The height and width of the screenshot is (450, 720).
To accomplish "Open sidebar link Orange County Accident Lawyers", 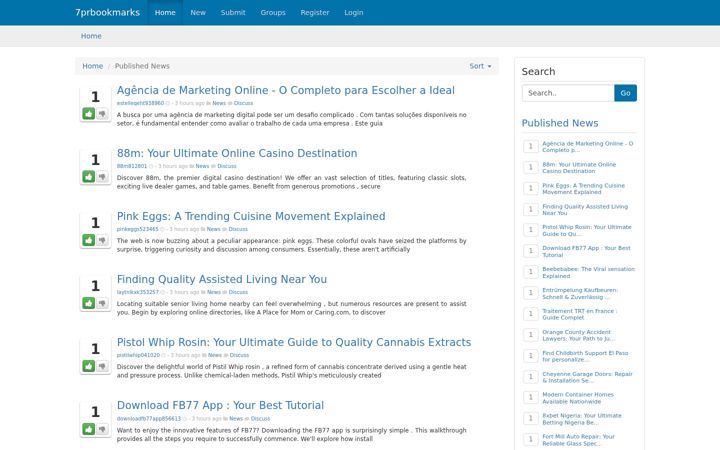I will [x=578, y=335].
